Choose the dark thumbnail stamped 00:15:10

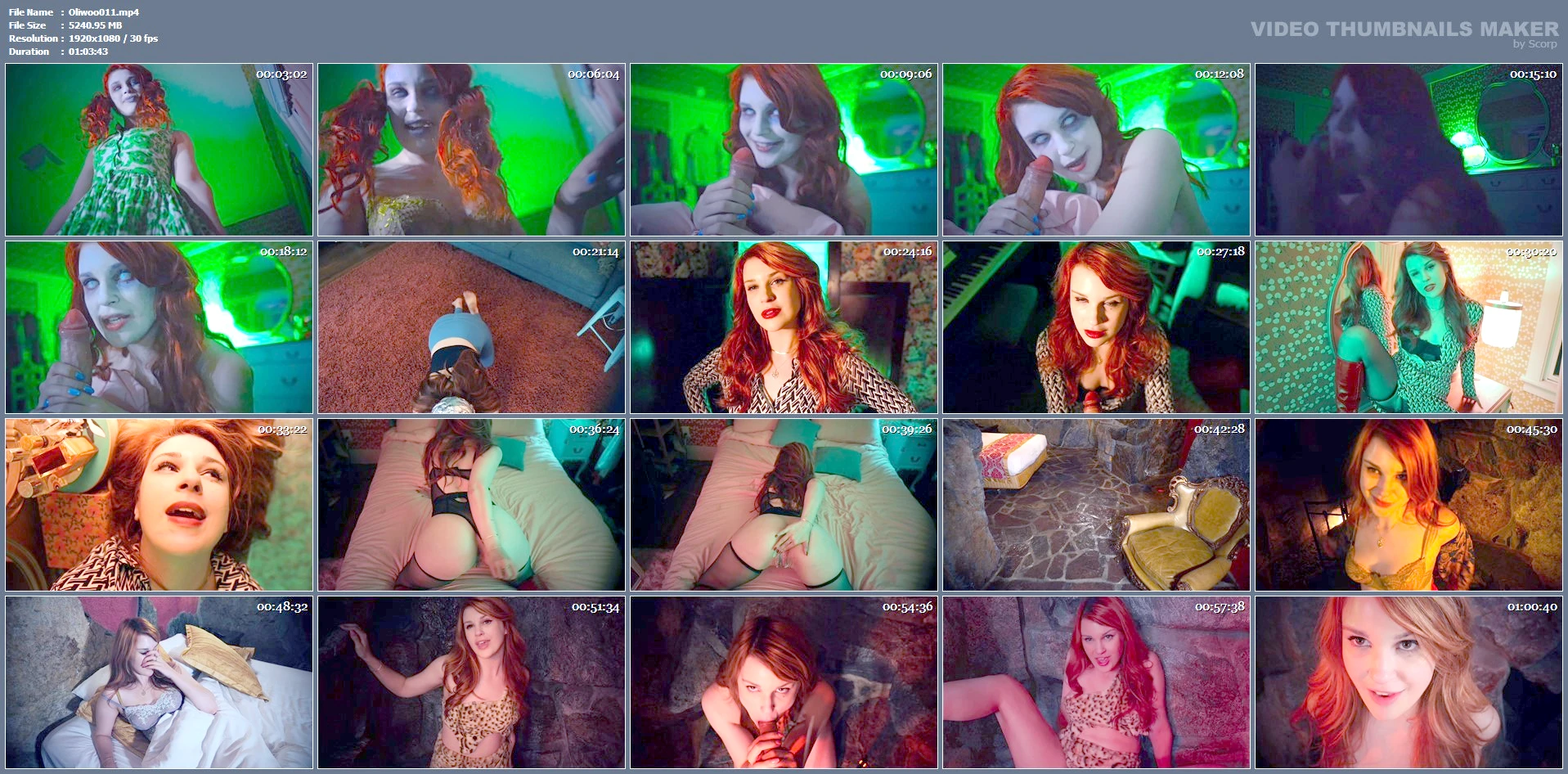point(1409,150)
